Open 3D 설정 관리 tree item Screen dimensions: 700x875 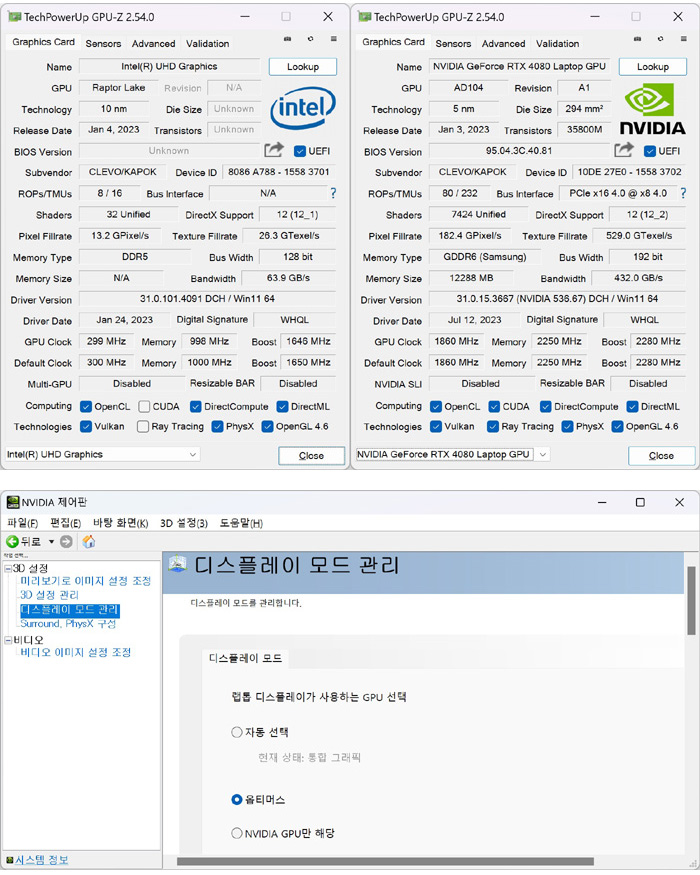point(49,595)
